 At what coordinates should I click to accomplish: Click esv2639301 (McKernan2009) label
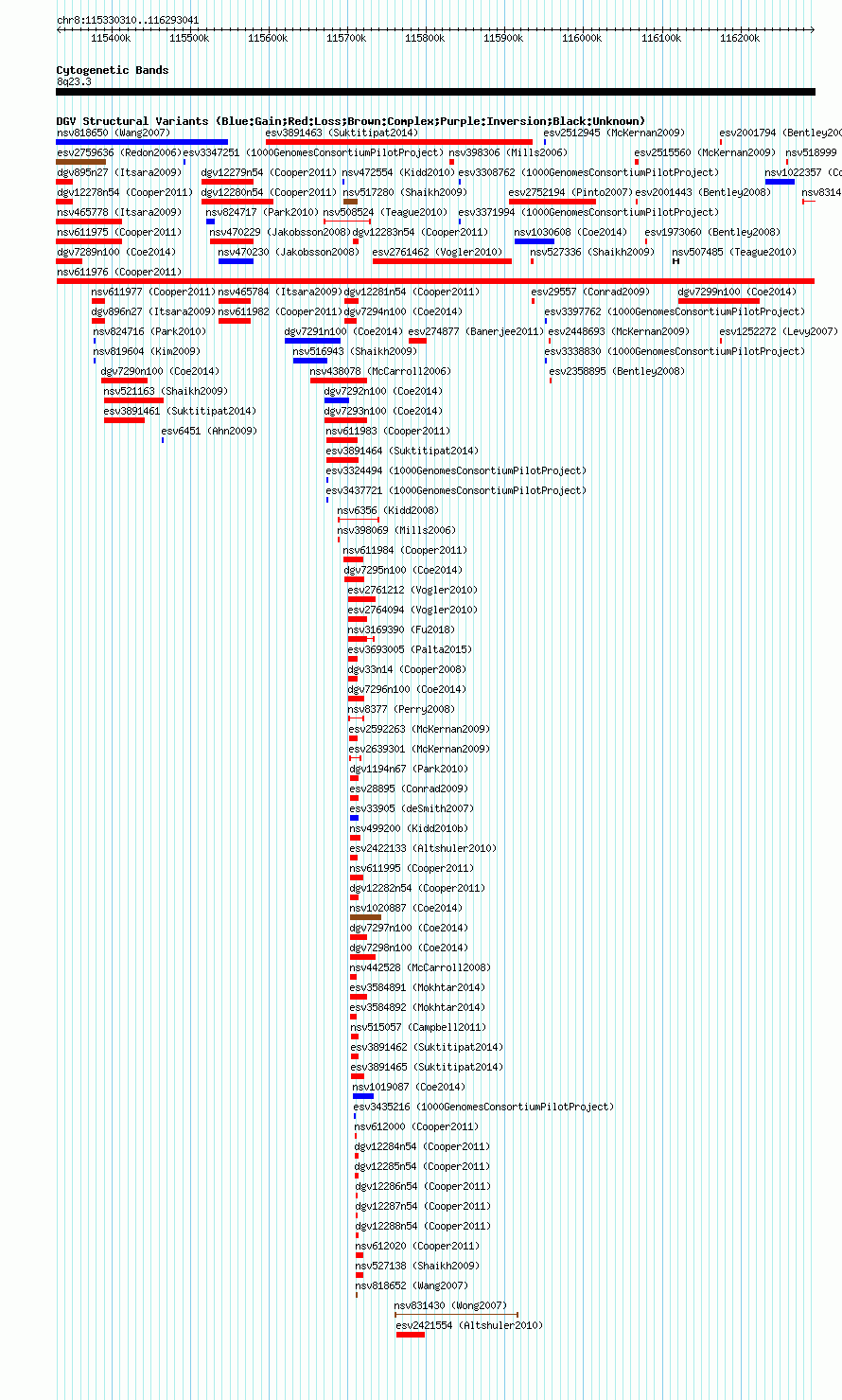point(420,749)
